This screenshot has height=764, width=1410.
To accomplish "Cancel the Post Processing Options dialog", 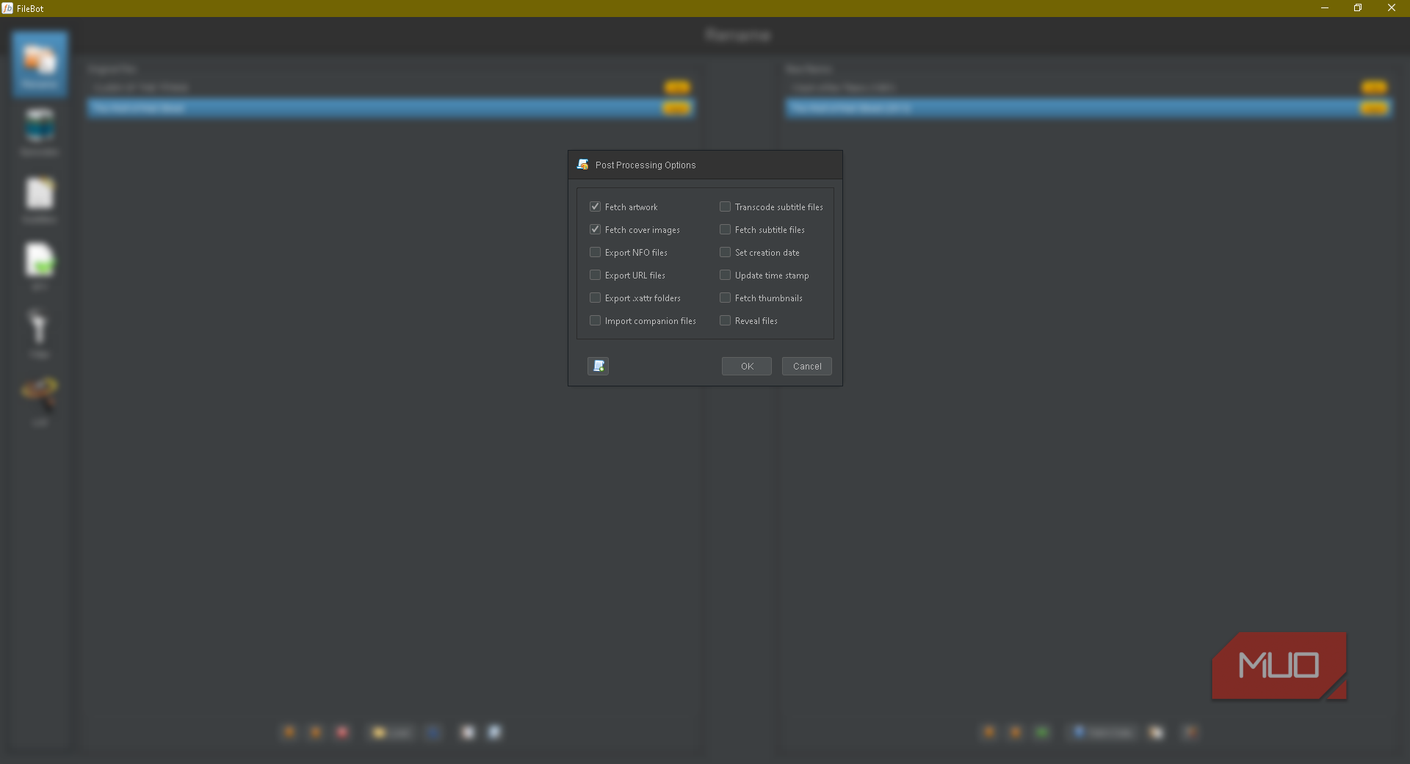I will (x=807, y=366).
